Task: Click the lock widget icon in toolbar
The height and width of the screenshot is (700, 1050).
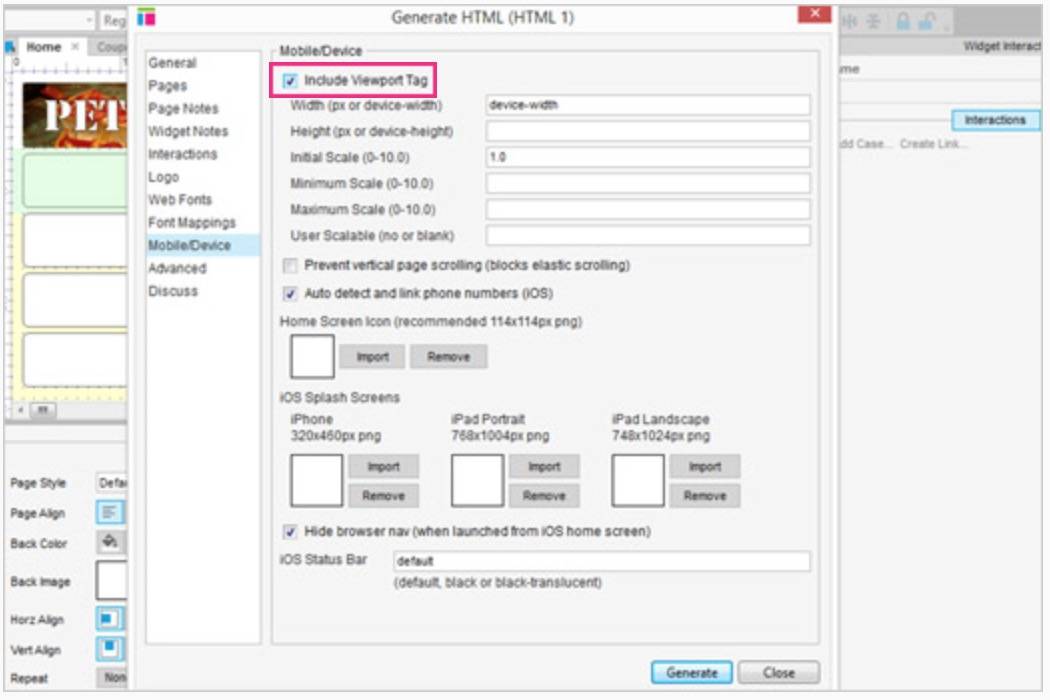Action: coord(902,22)
